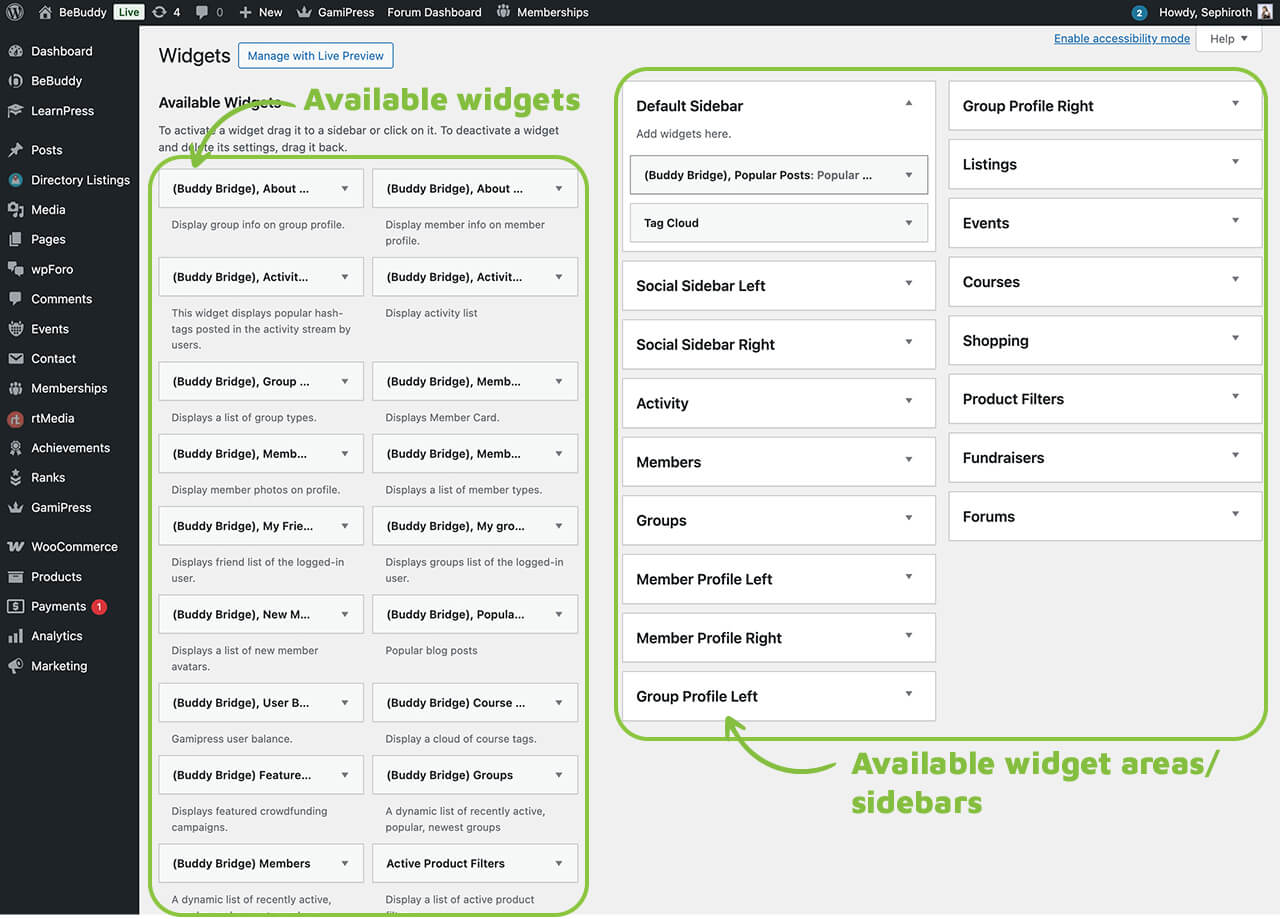The height and width of the screenshot is (919, 1280).
Task: Click the updates icon showing 4
Action: (x=160, y=12)
